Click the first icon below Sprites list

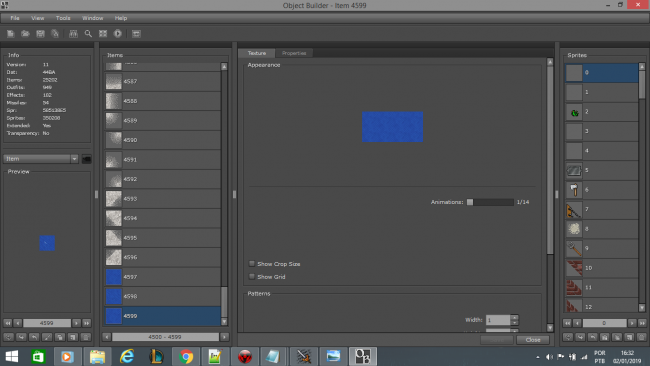(568, 337)
